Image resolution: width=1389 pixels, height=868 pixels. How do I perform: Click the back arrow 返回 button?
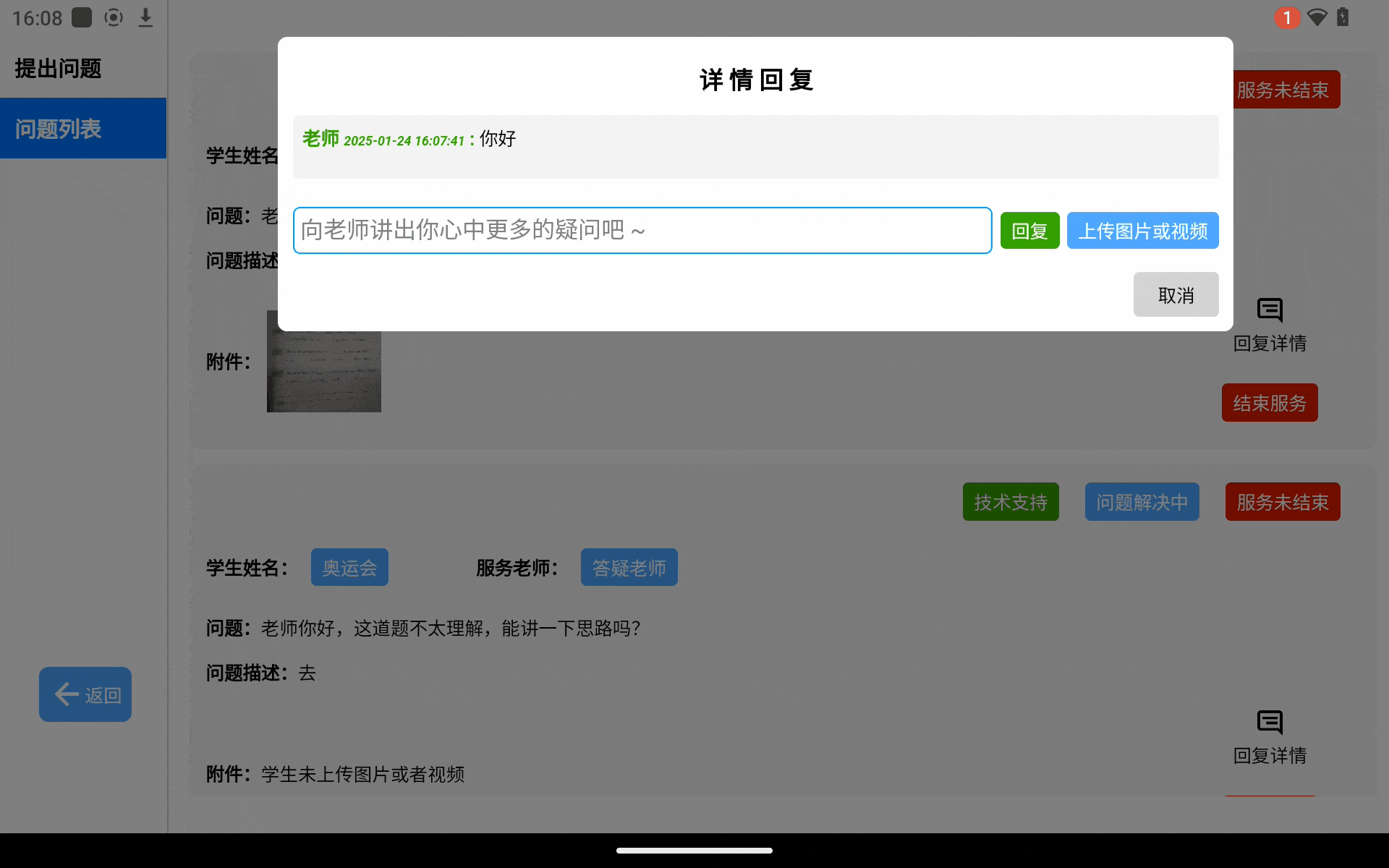coord(85,694)
